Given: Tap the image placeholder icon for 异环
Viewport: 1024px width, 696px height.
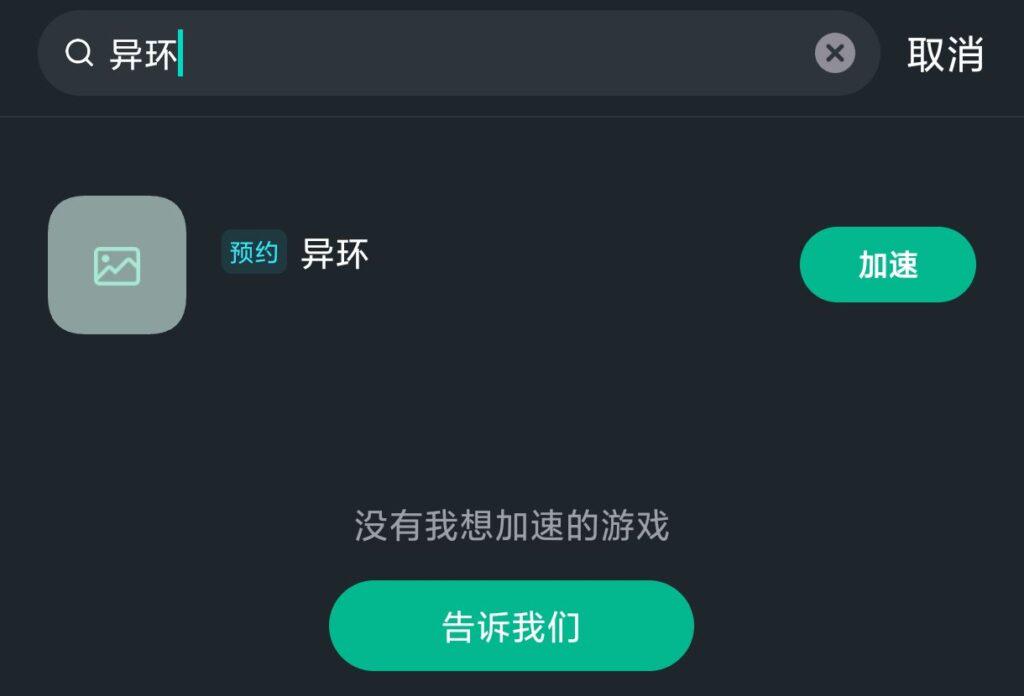Looking at the screenshot, I should click(x=117, y=266).
